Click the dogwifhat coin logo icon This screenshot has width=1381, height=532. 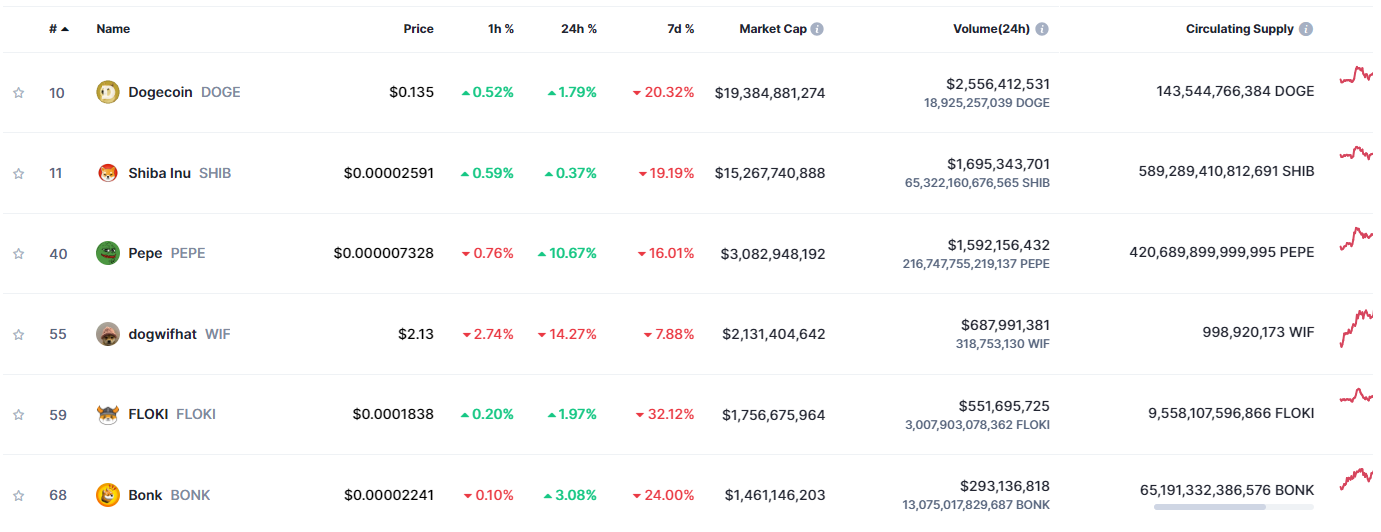click(x=107, y=334)
